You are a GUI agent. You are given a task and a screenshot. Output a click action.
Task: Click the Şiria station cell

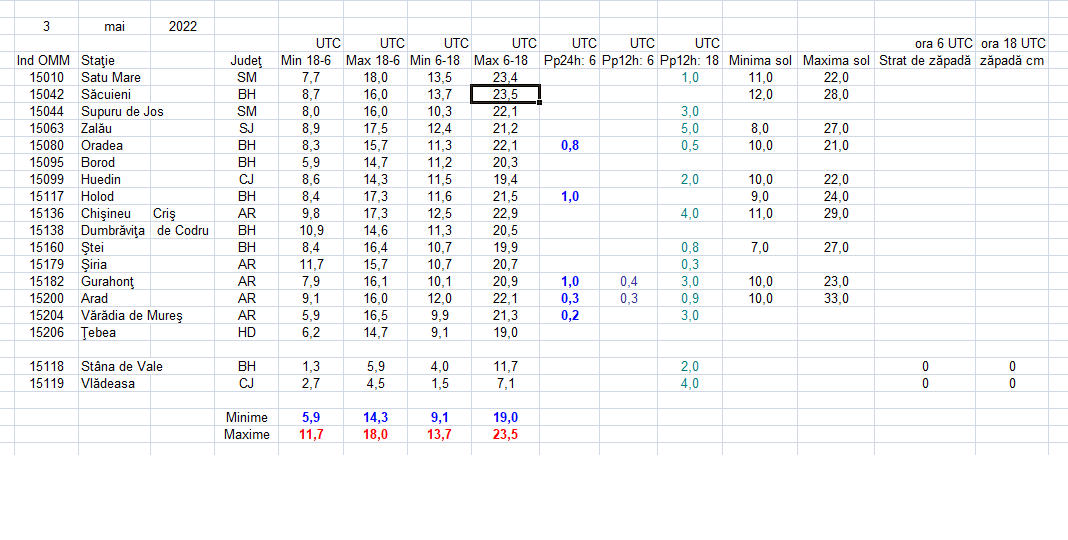114,265
